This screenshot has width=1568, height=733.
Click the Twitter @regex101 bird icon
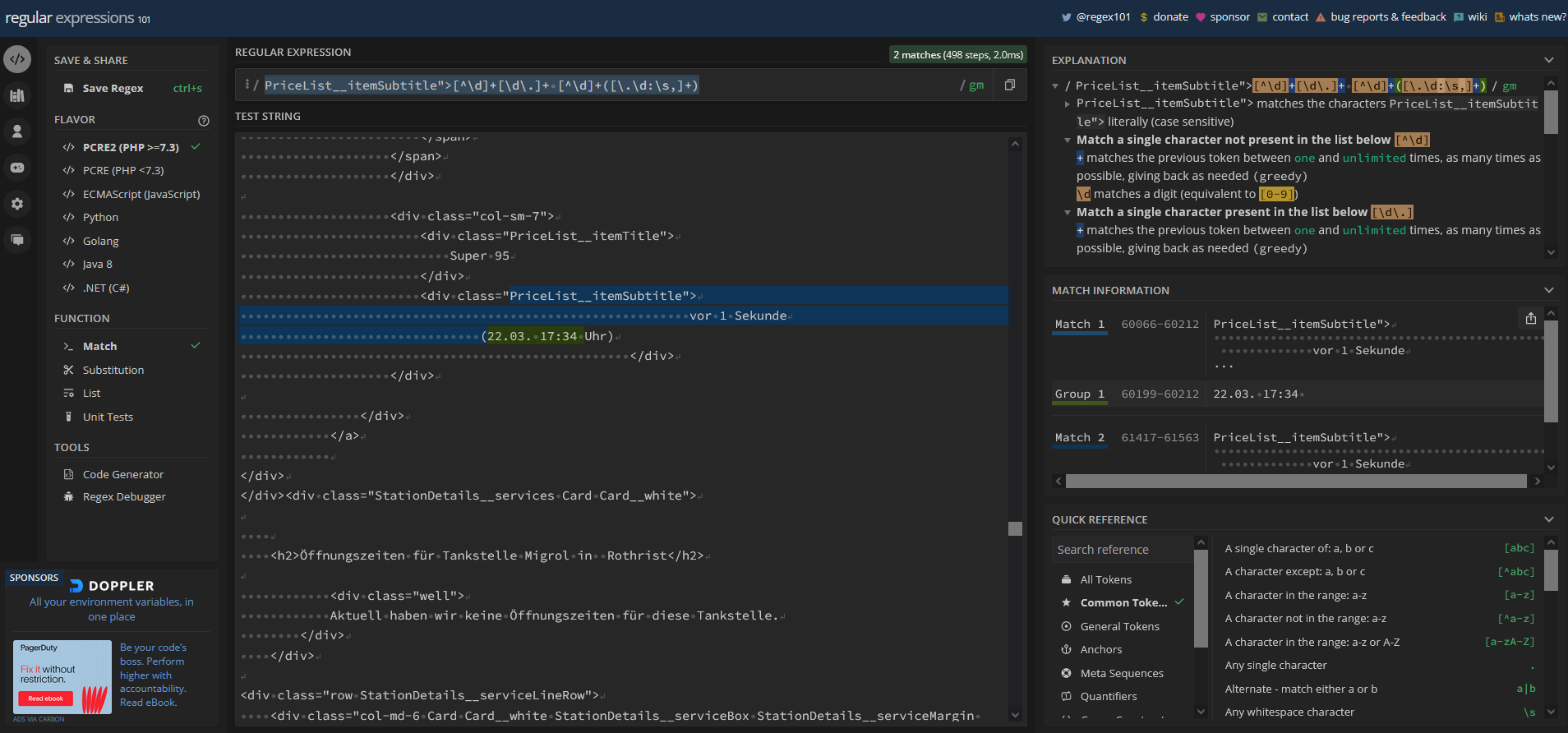pyautogui.click(x=1066, y=17)
